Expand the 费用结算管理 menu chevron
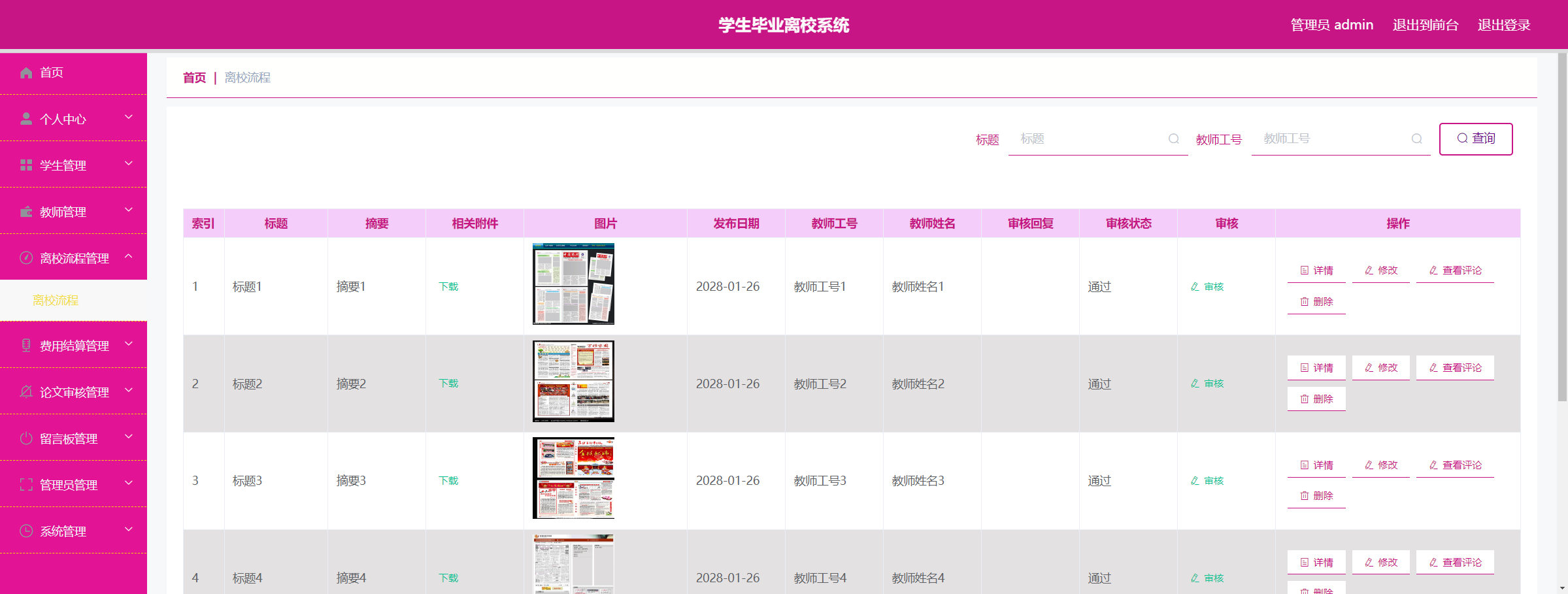The image size is (1568, 594). (x=129, y=344)
